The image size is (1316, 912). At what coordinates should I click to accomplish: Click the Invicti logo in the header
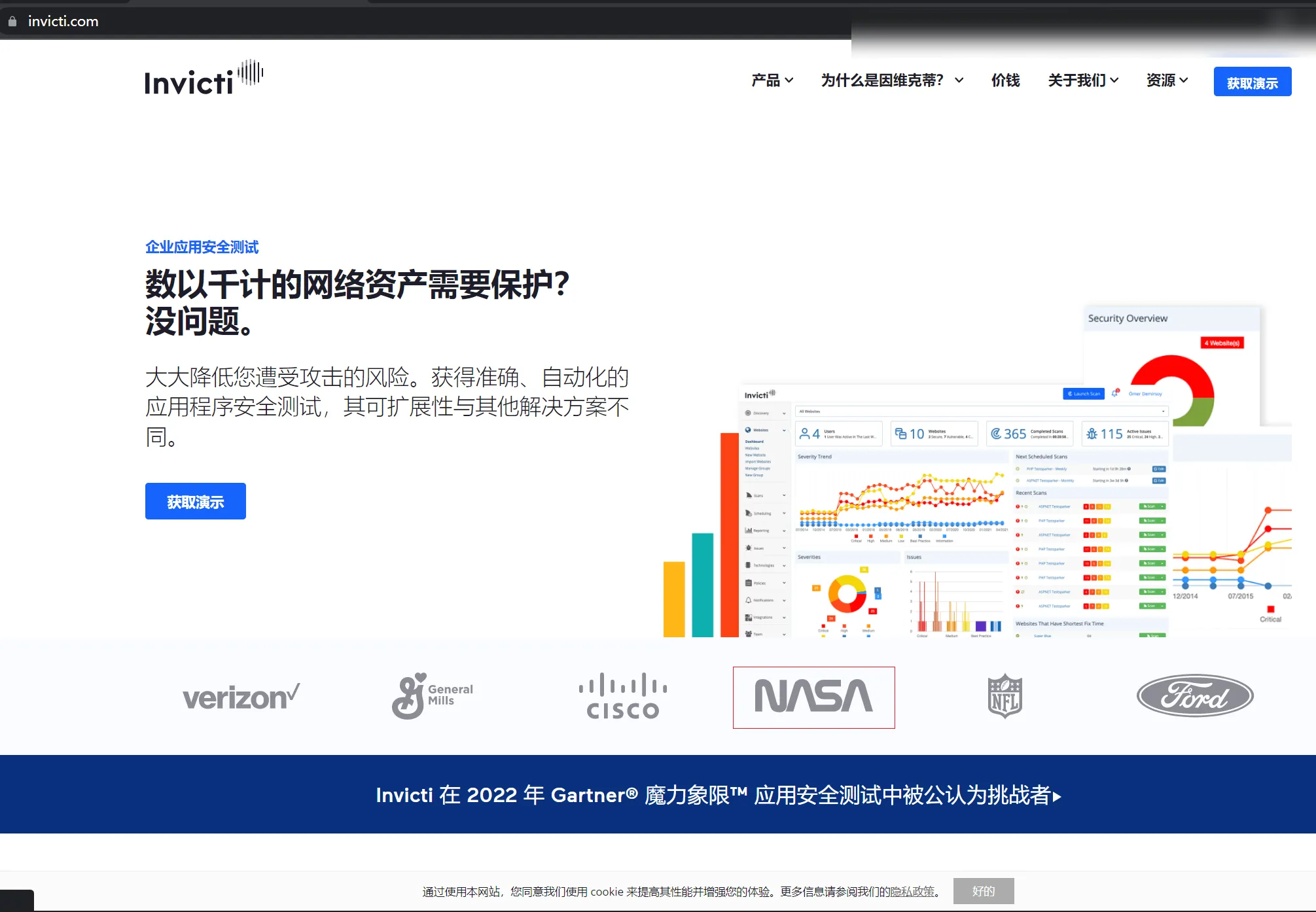[x=204, y=79]
